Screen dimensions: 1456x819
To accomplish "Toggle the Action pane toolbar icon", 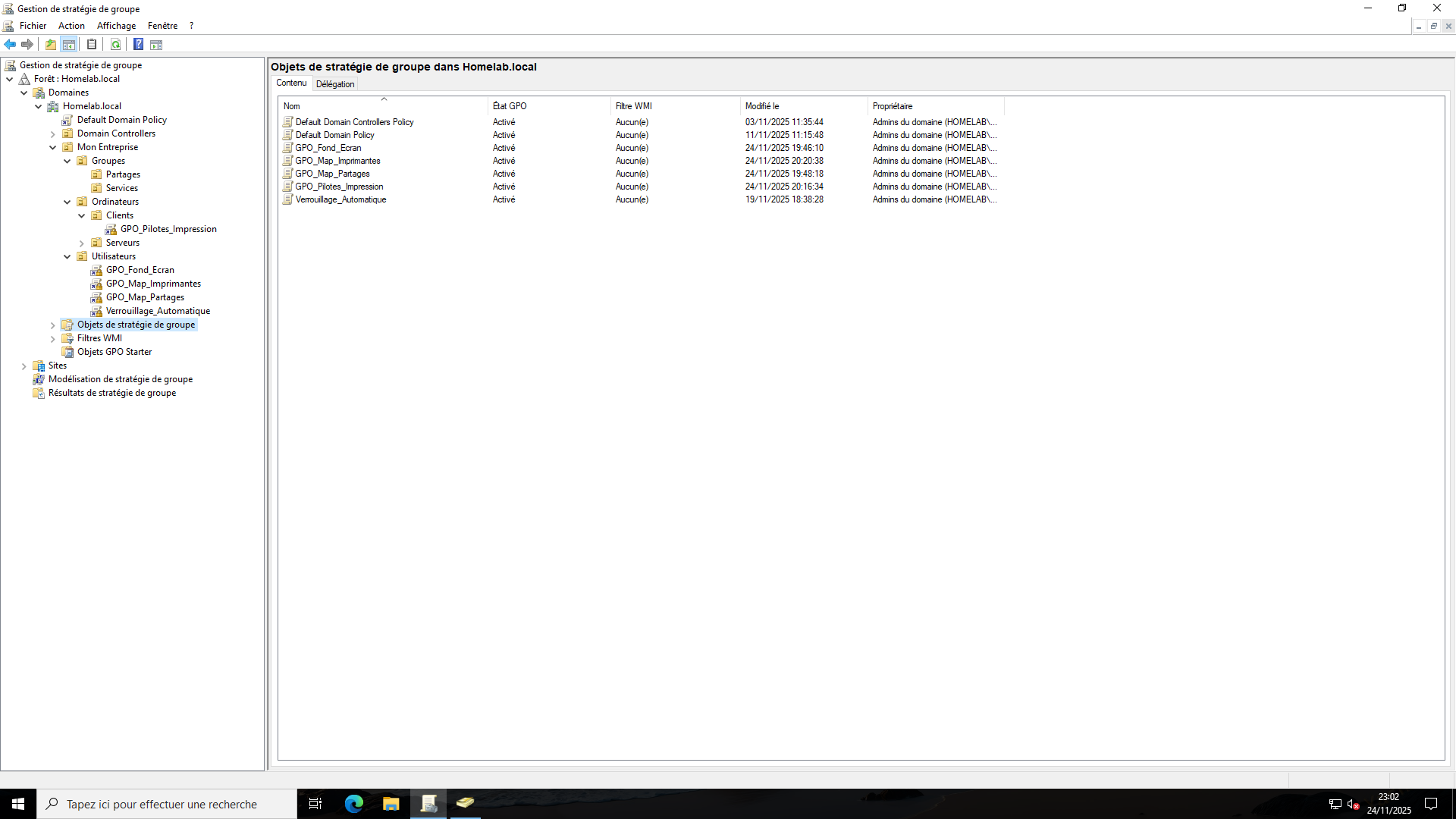I will (156, 45).
